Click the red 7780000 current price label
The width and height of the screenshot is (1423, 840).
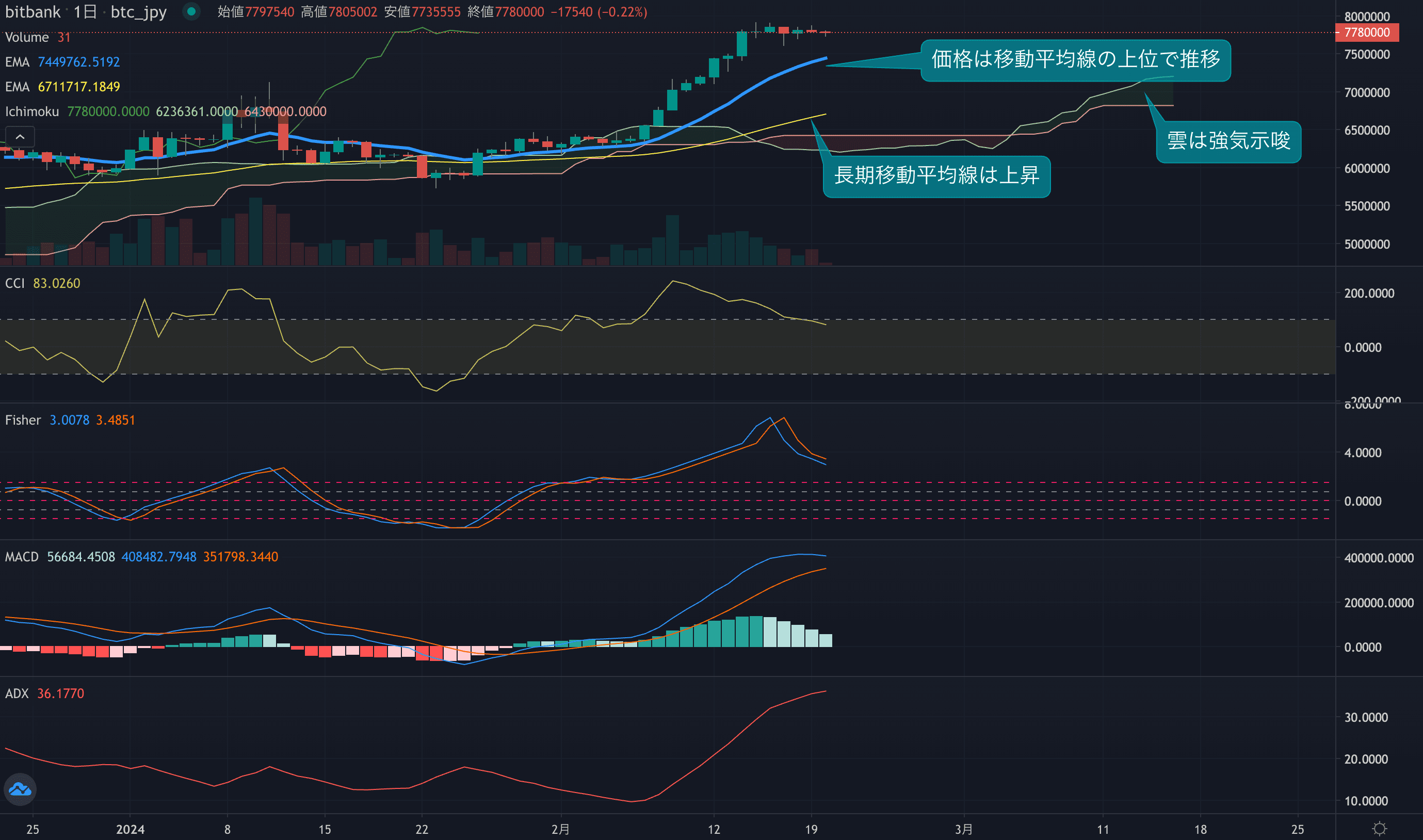[1366, 33]
